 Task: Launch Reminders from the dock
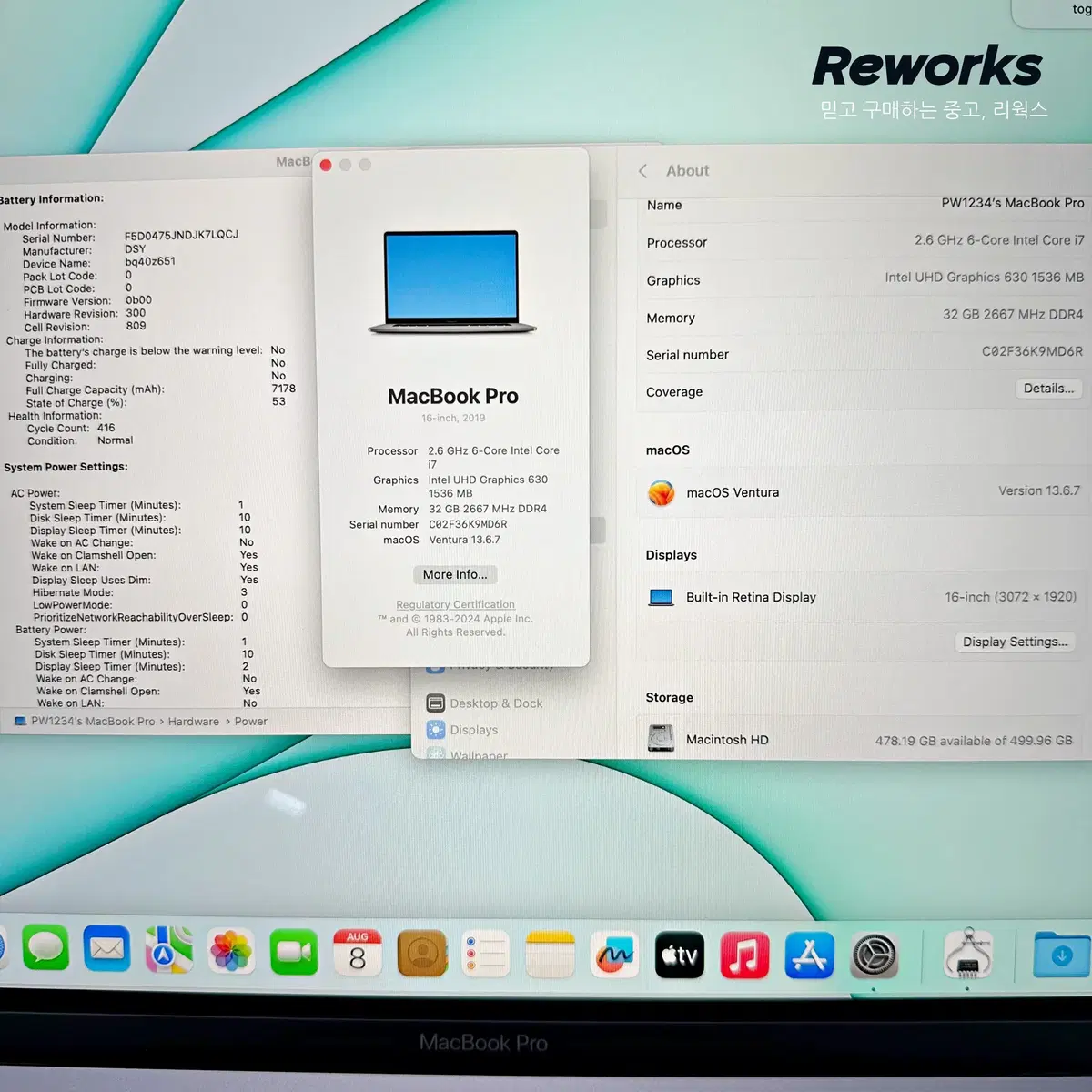click(486, 954)
